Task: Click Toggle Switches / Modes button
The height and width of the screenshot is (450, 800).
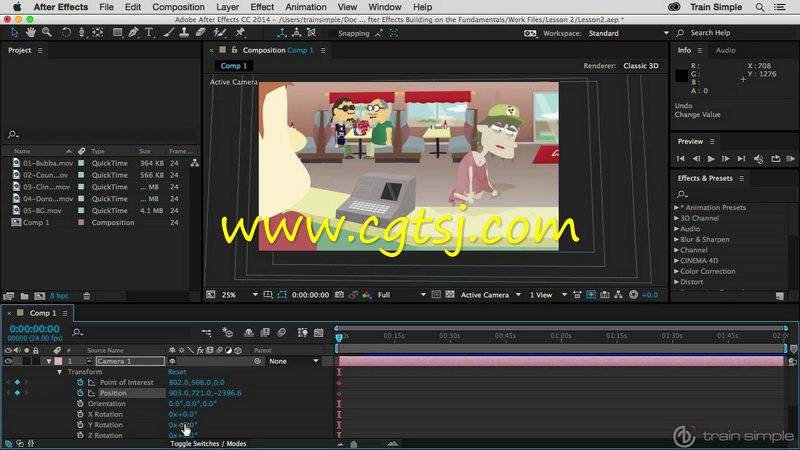Action: (x=208, y=444)
